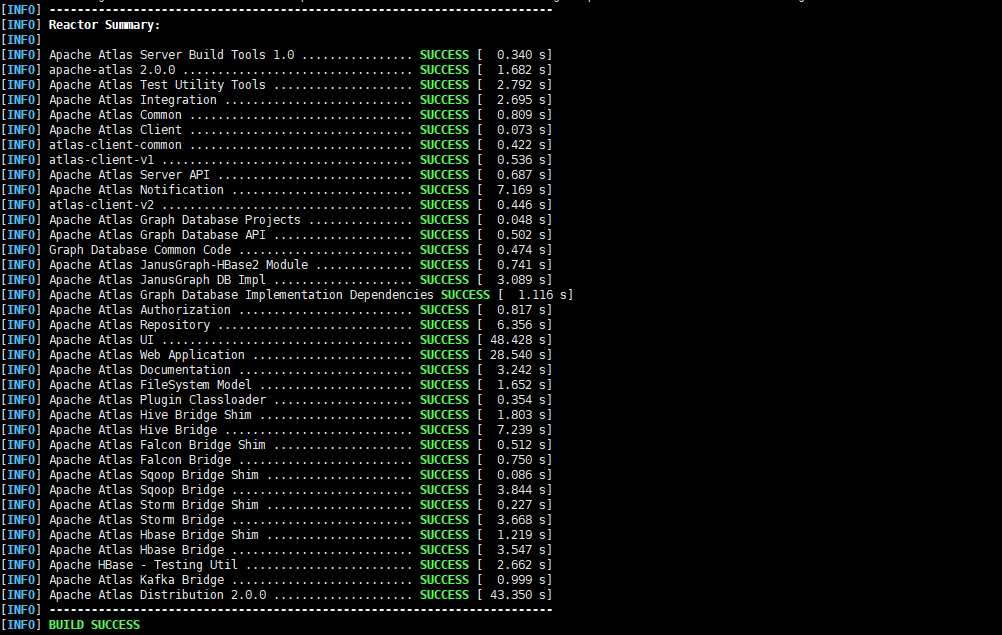Select 'Apache Atlas Server API' text
The height and width of the screenshot is (635, 1002).
129,175
